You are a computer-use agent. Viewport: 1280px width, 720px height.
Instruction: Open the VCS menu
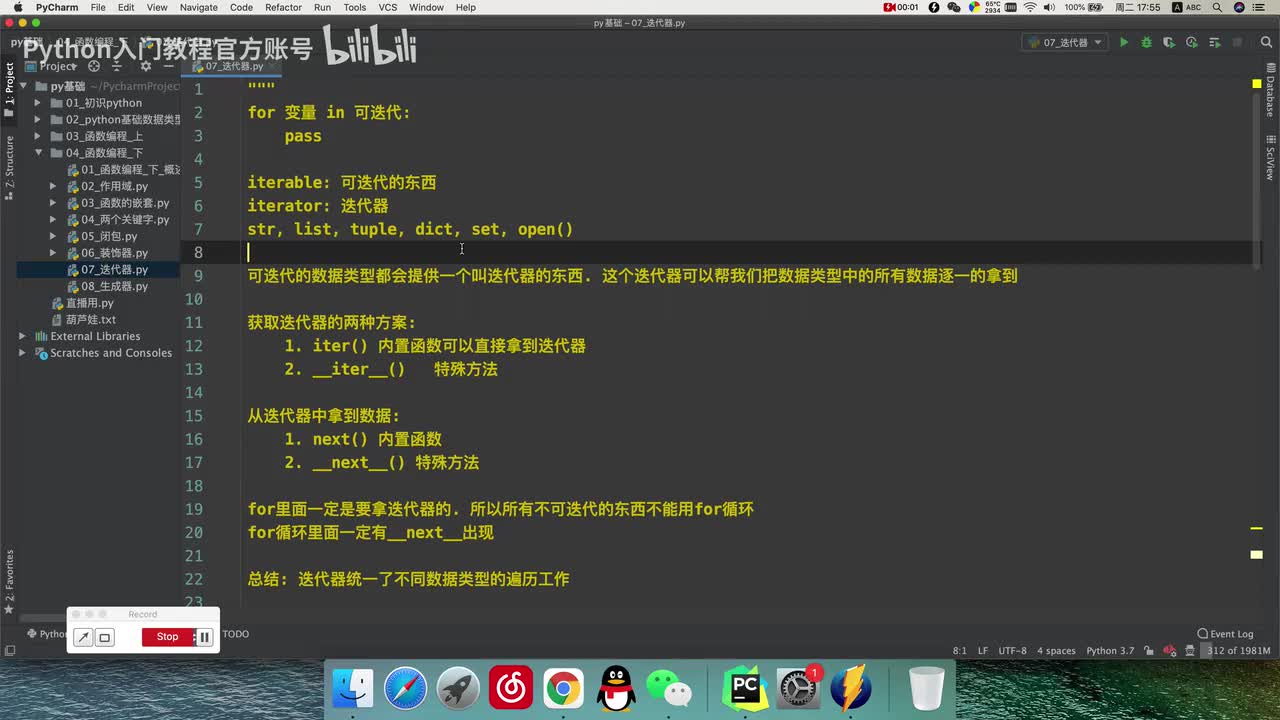pyautogui.click(x=388, y=7)
